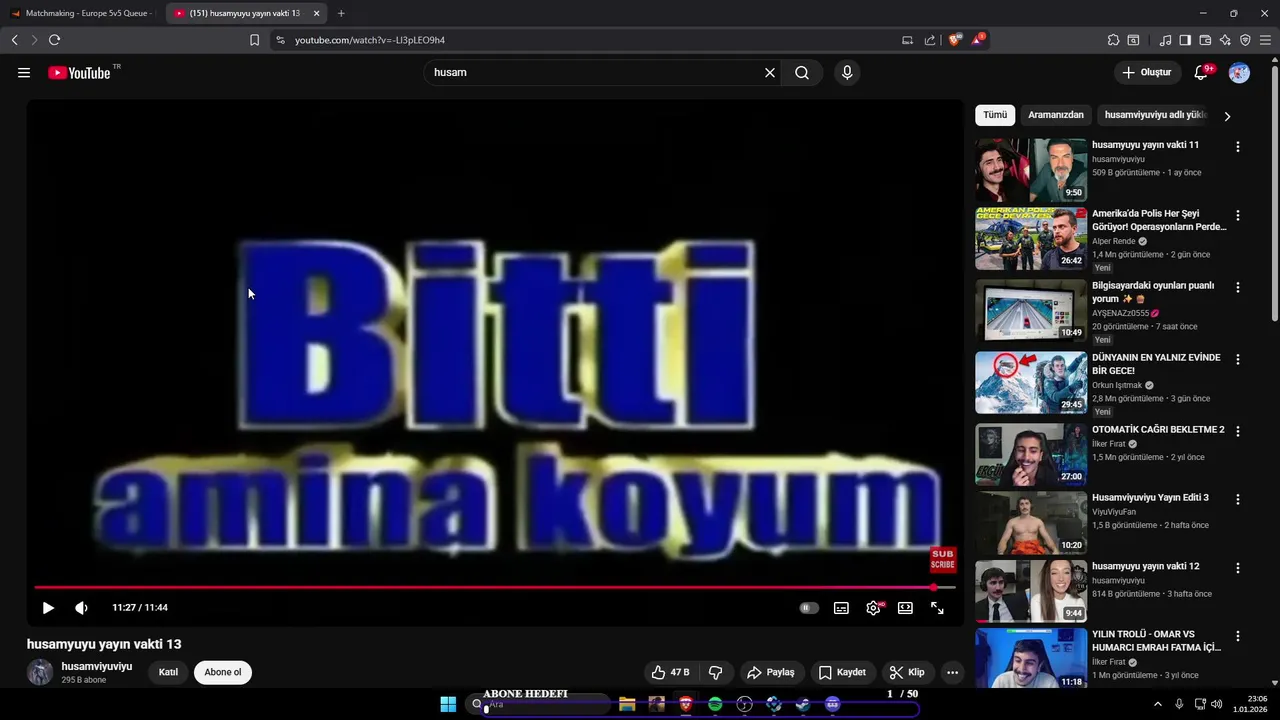
Task: Select the husamviyuviyu adlı yükle chip
Action: [x=1155, y=115]
